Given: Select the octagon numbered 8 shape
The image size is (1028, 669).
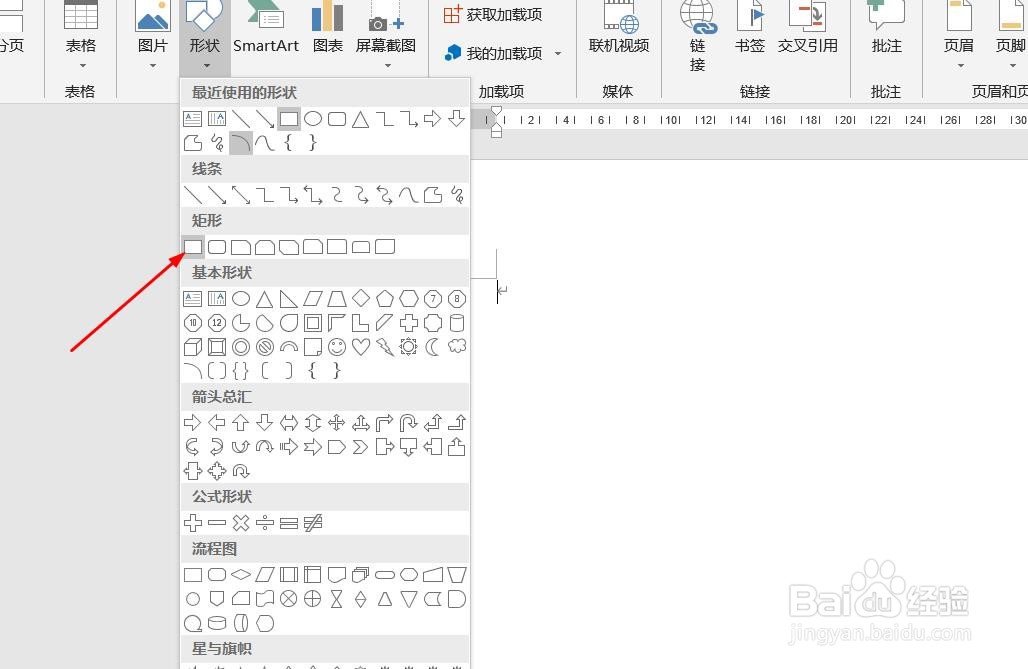Looking at the screenshot, I should click(457, 299).
